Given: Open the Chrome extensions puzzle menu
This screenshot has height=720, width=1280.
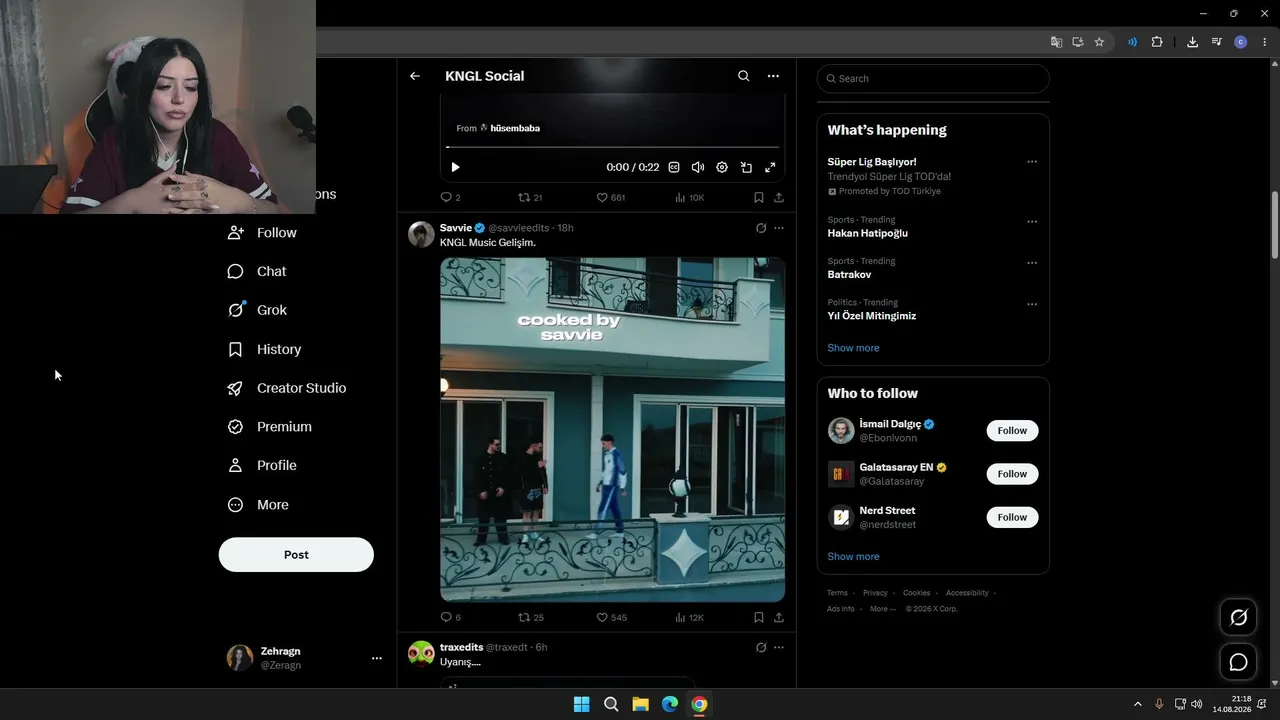Looking at the screenshot, I should click(1157, 42).
